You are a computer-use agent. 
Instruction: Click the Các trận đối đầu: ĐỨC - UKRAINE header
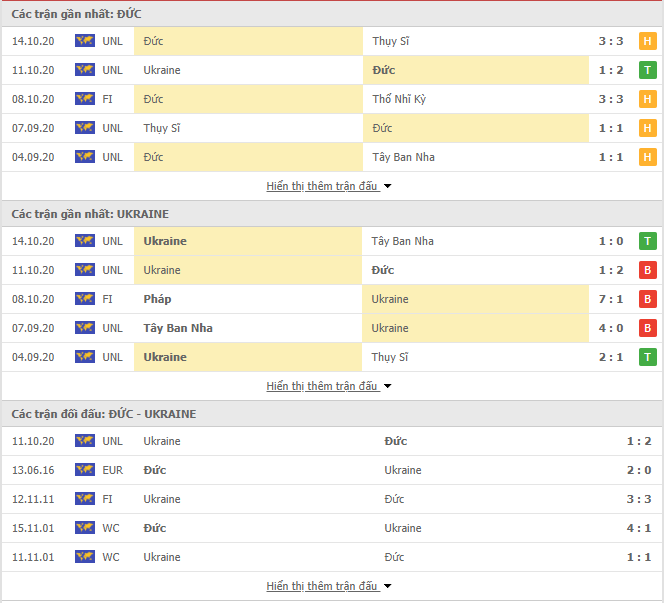[x=104, y=414]
